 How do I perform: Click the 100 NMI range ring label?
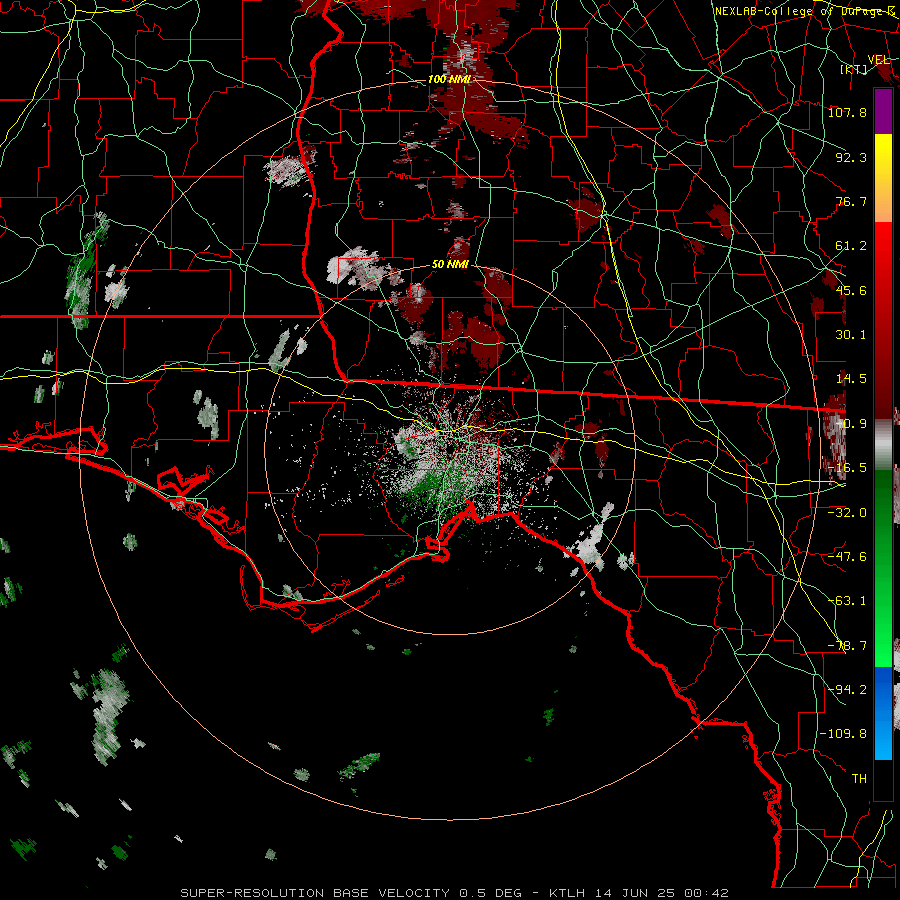[x=449, y=79]
